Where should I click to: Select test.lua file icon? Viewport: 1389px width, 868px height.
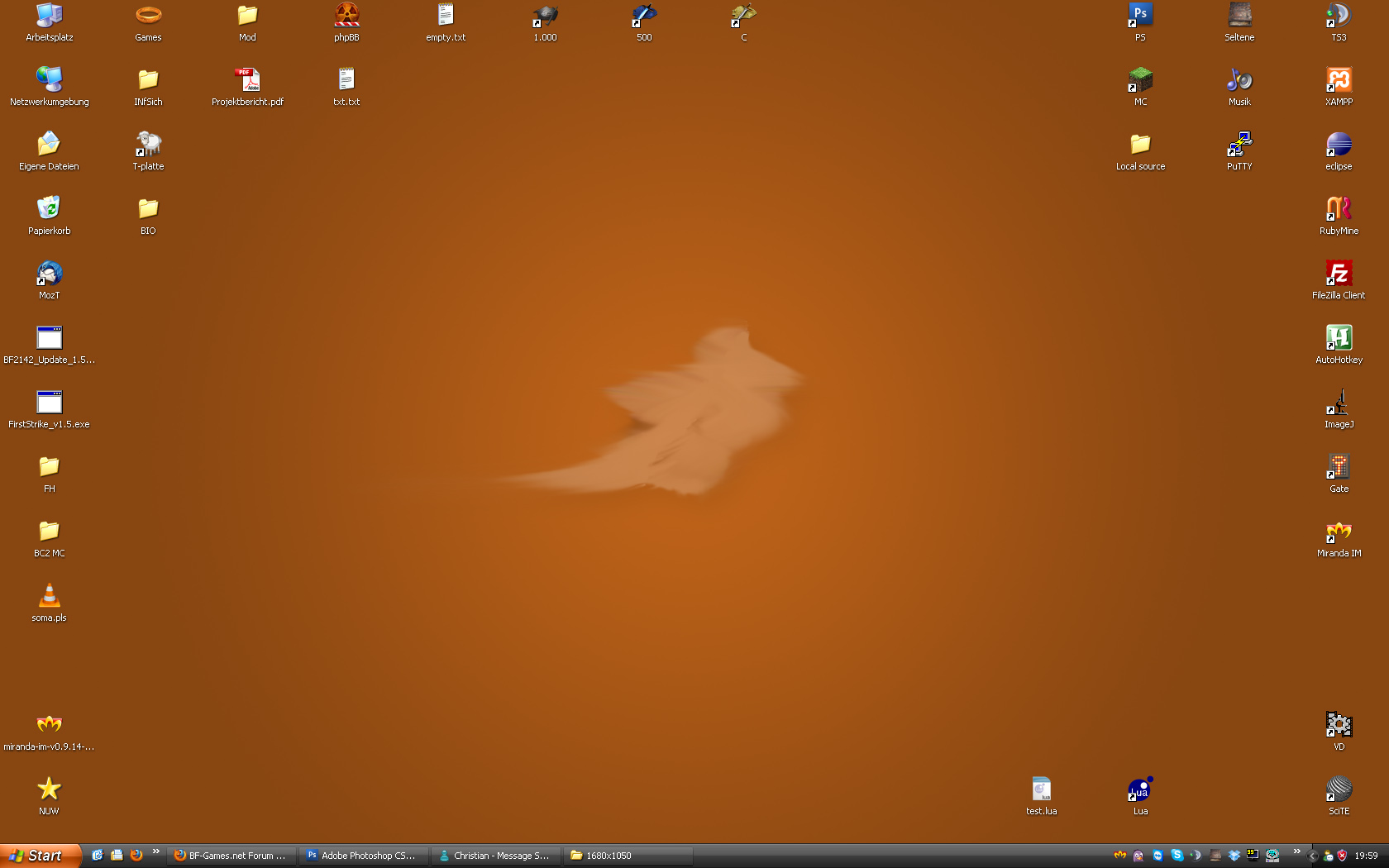click(x=1042, y=795)
